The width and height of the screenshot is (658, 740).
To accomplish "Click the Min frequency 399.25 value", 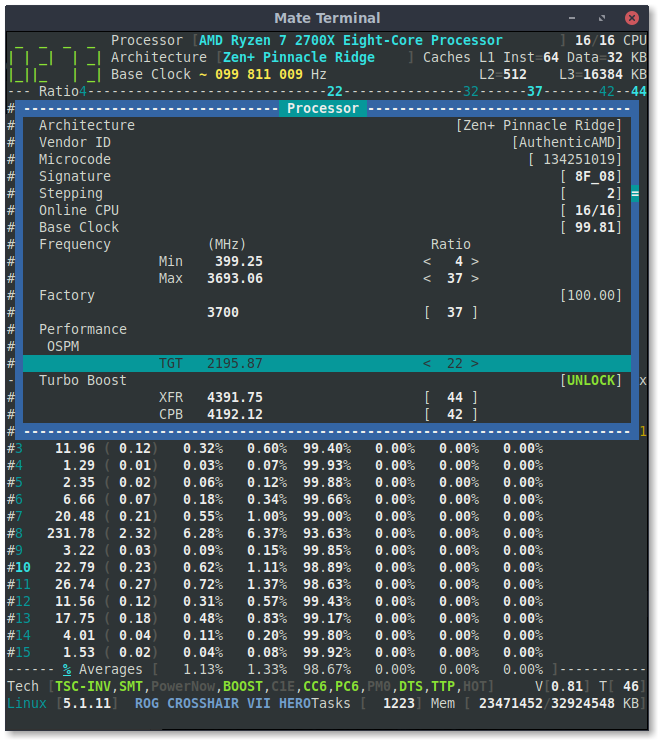I will click(239, 261).
